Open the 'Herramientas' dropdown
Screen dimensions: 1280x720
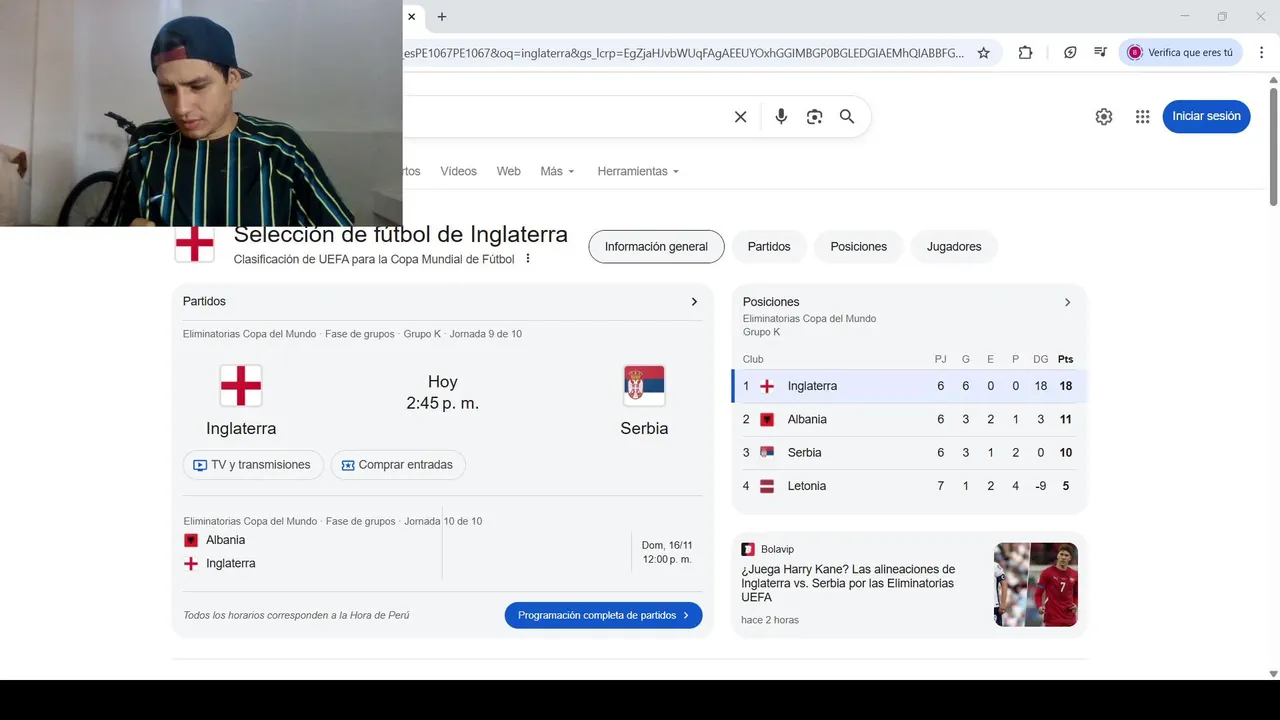point(638,171)
